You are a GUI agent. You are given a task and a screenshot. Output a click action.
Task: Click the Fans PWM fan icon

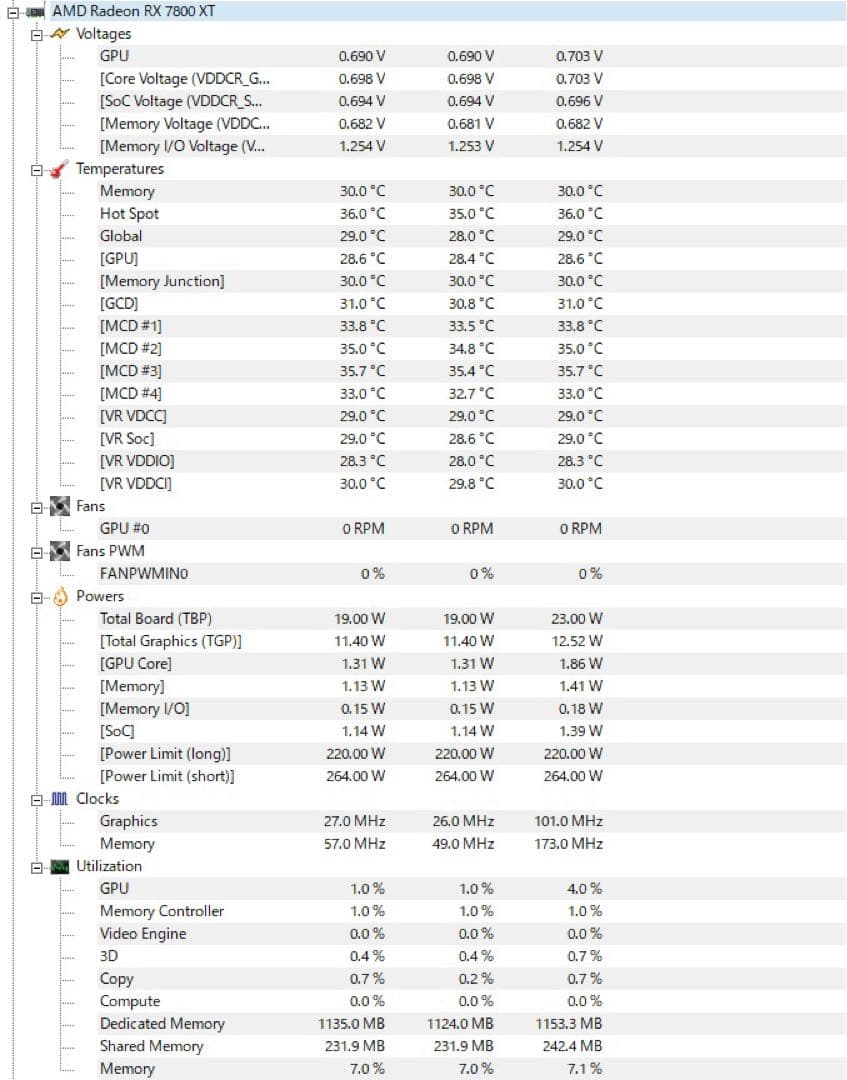click(62, 551)
